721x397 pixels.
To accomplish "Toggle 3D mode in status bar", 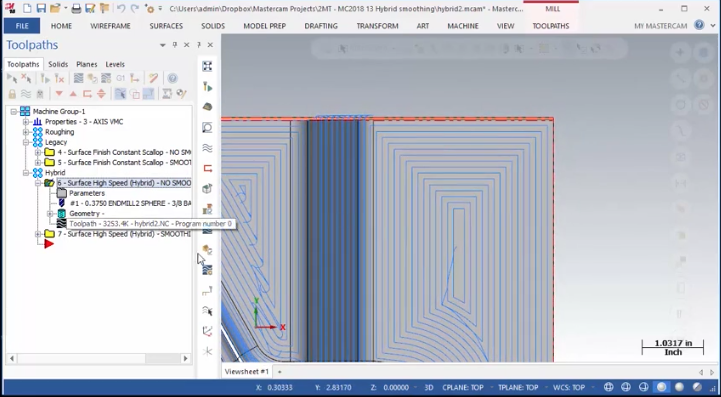I will pos(429,387).
